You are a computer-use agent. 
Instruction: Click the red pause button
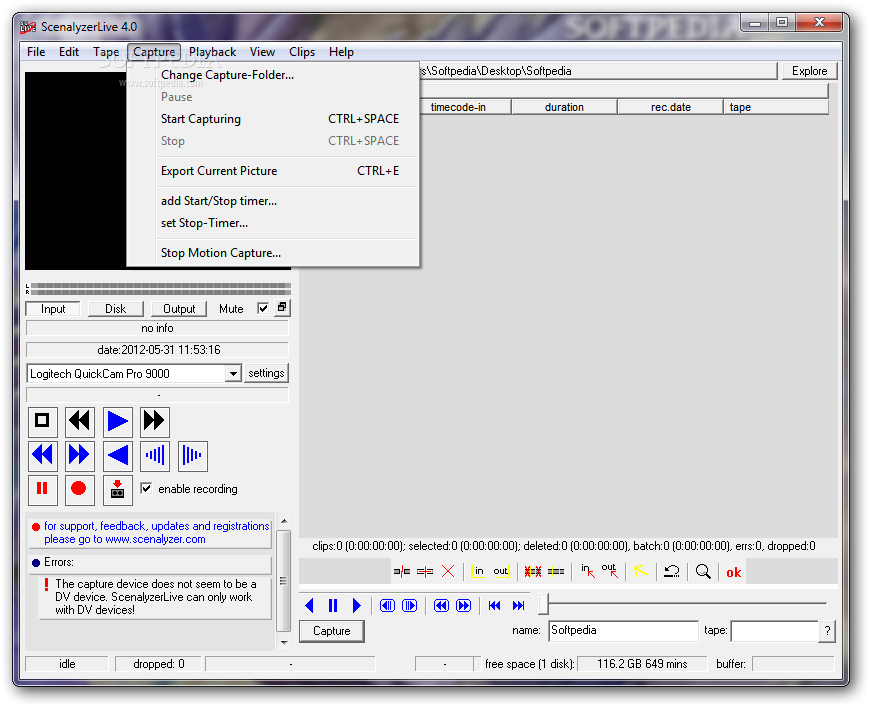point(42,489)
